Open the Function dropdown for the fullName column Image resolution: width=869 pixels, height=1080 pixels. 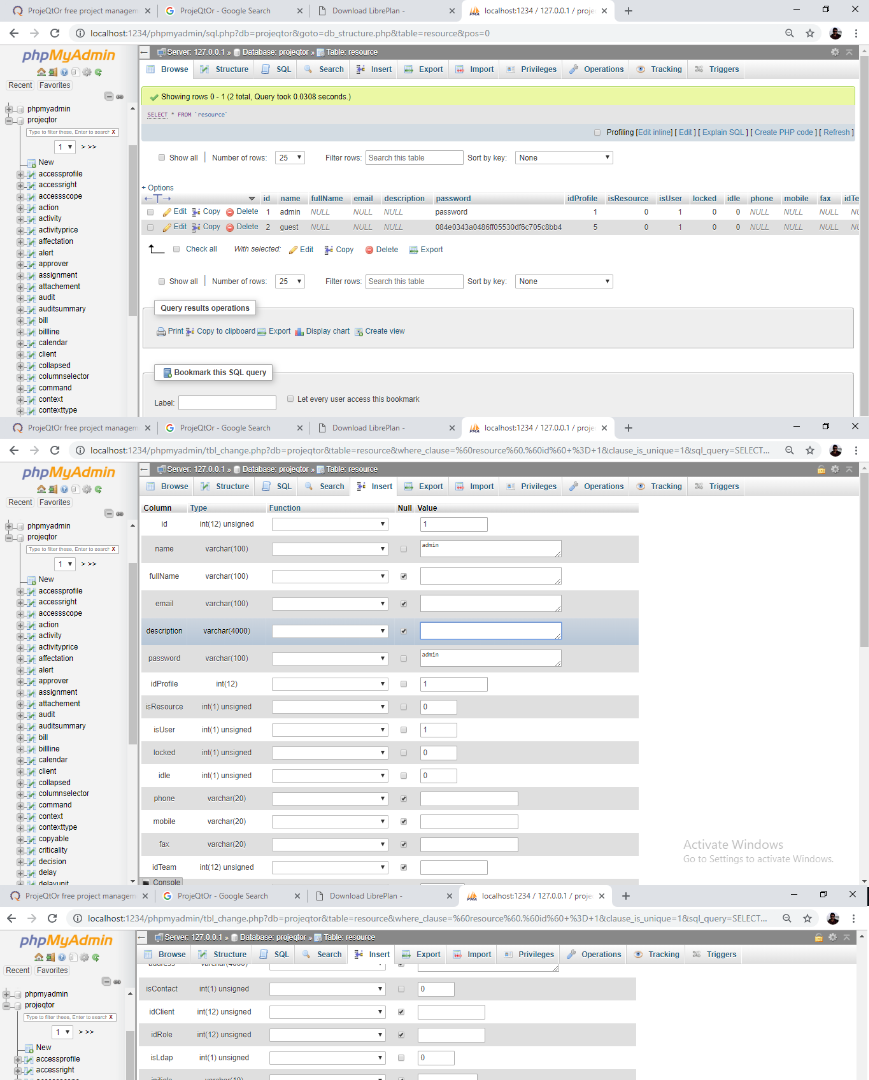[329, 577]
